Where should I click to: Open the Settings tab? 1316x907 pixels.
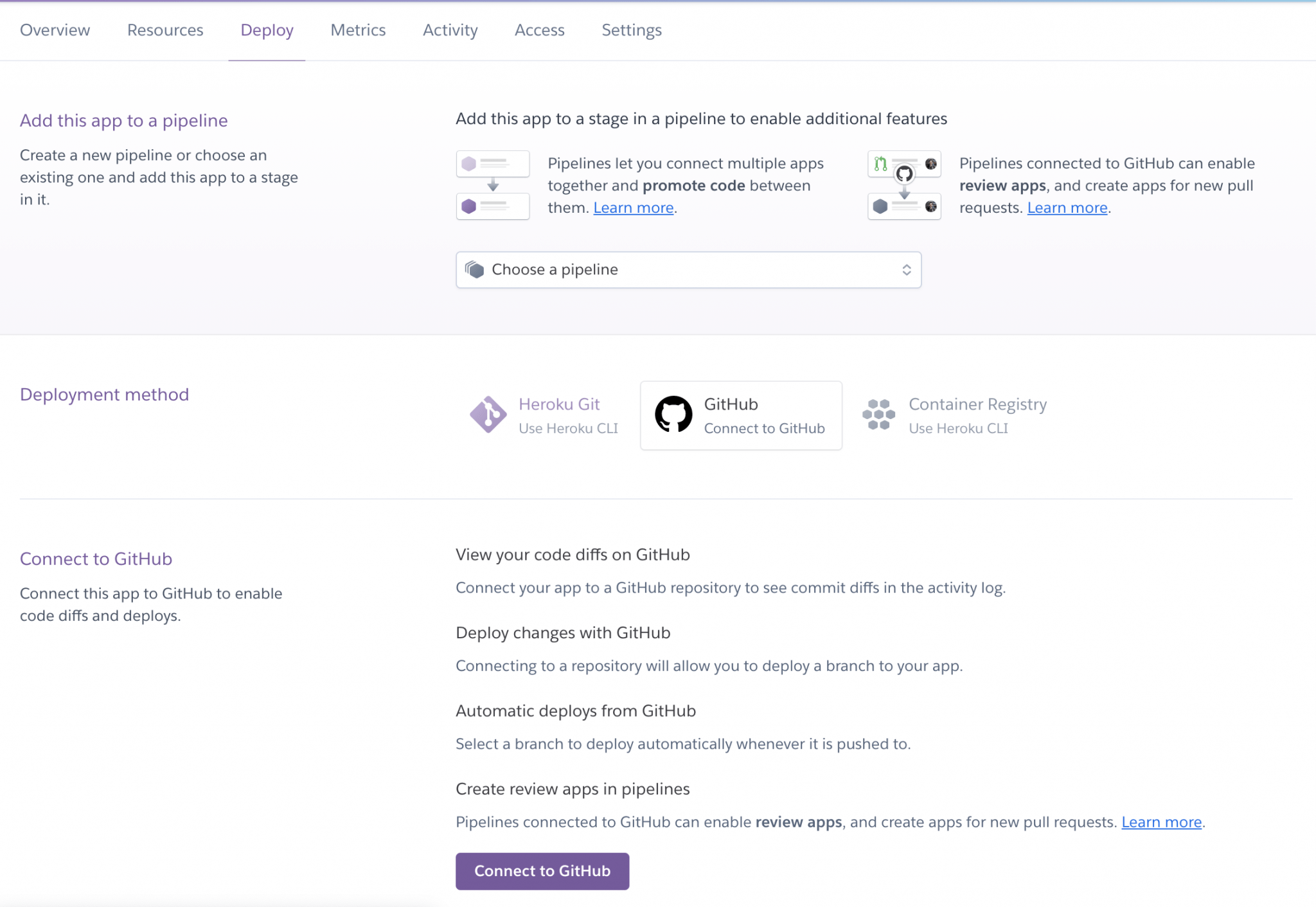(632, 30)
